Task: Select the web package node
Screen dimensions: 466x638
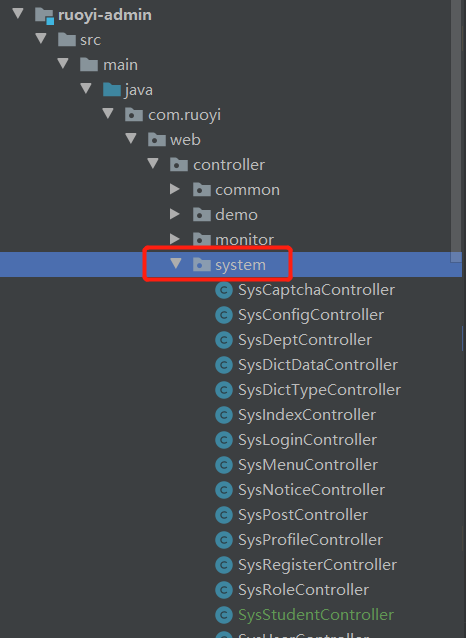Action: click(185, 140)
